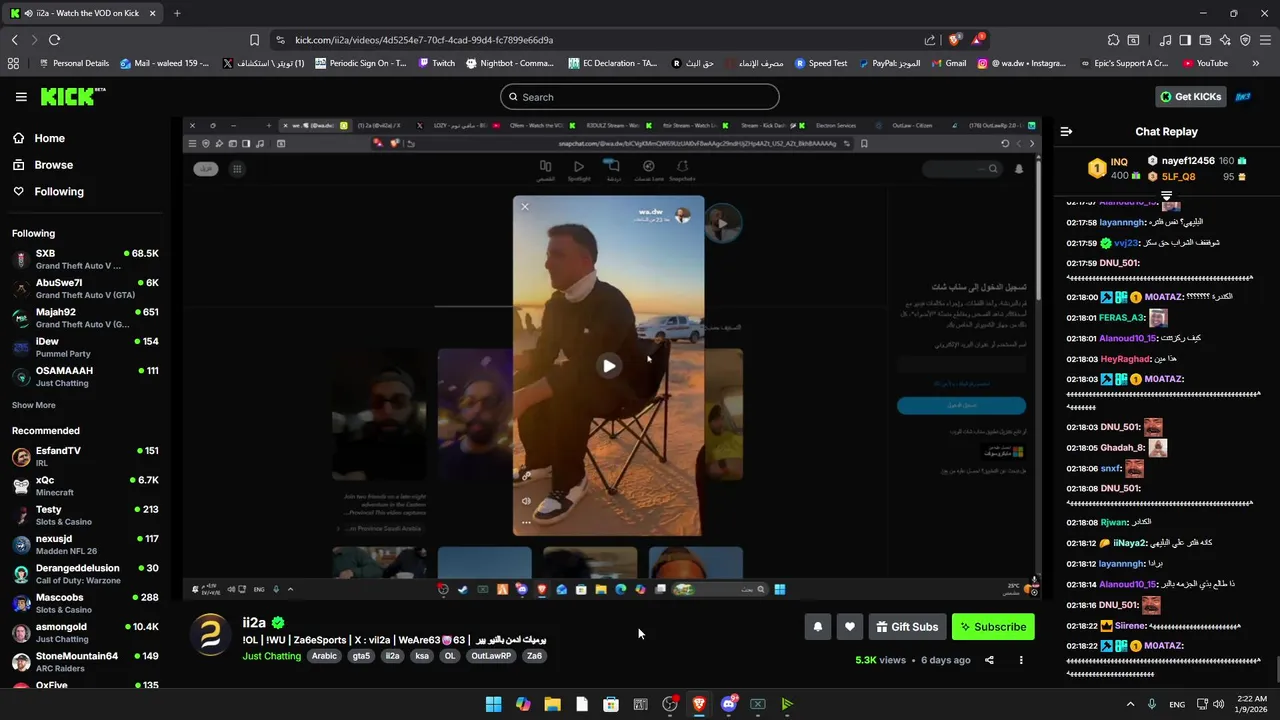Play the video with center play button
The width and height of the screenshot is (1280, 720).
click(608, 366)
